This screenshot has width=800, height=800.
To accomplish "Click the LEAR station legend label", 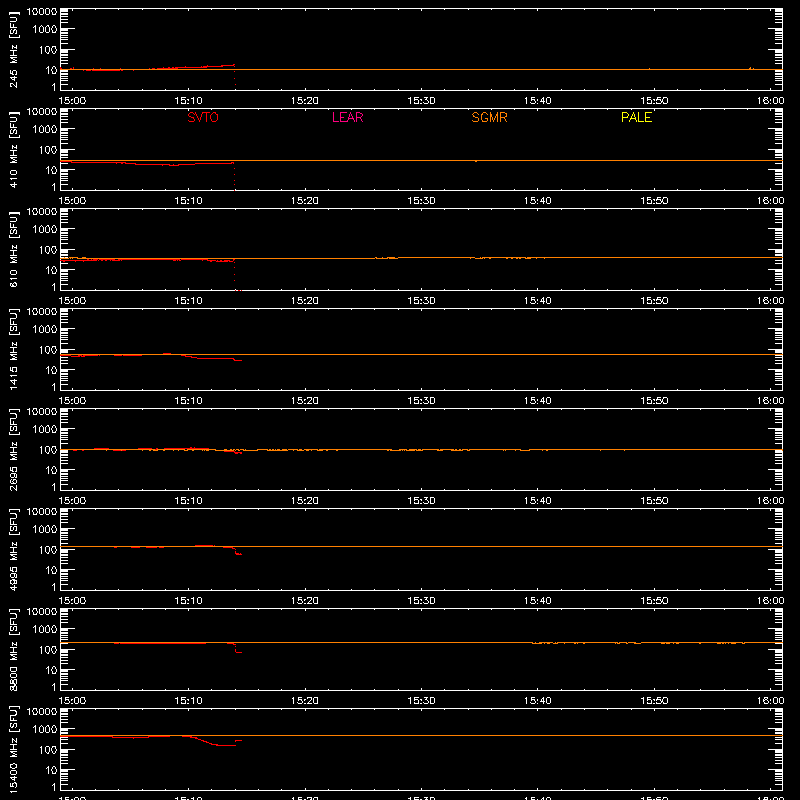I will click(347, 117).
